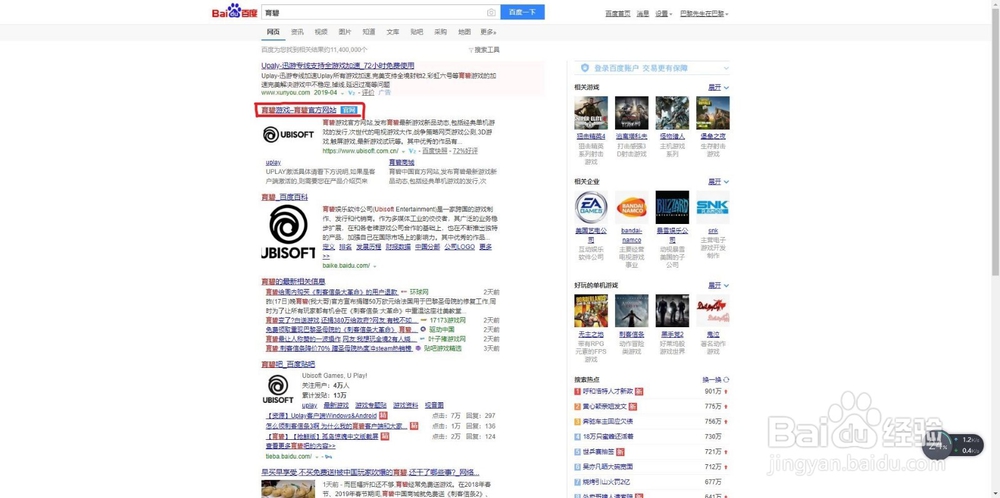
Task: Click the Baidu logo
Action: pyautogui.click(x=235, y=11)
